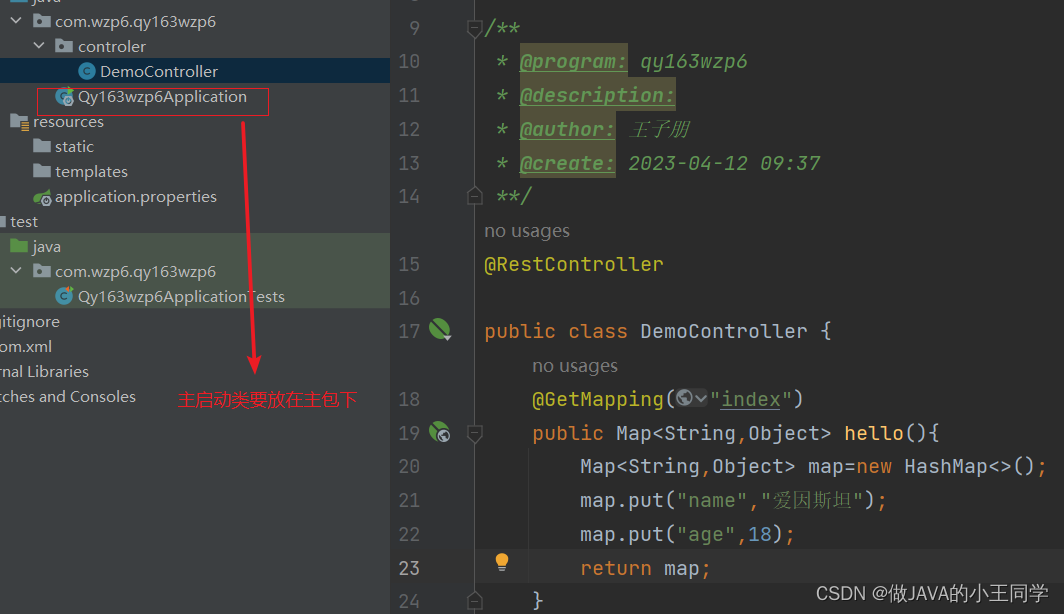Click the templates folder icon

point(41,171)
